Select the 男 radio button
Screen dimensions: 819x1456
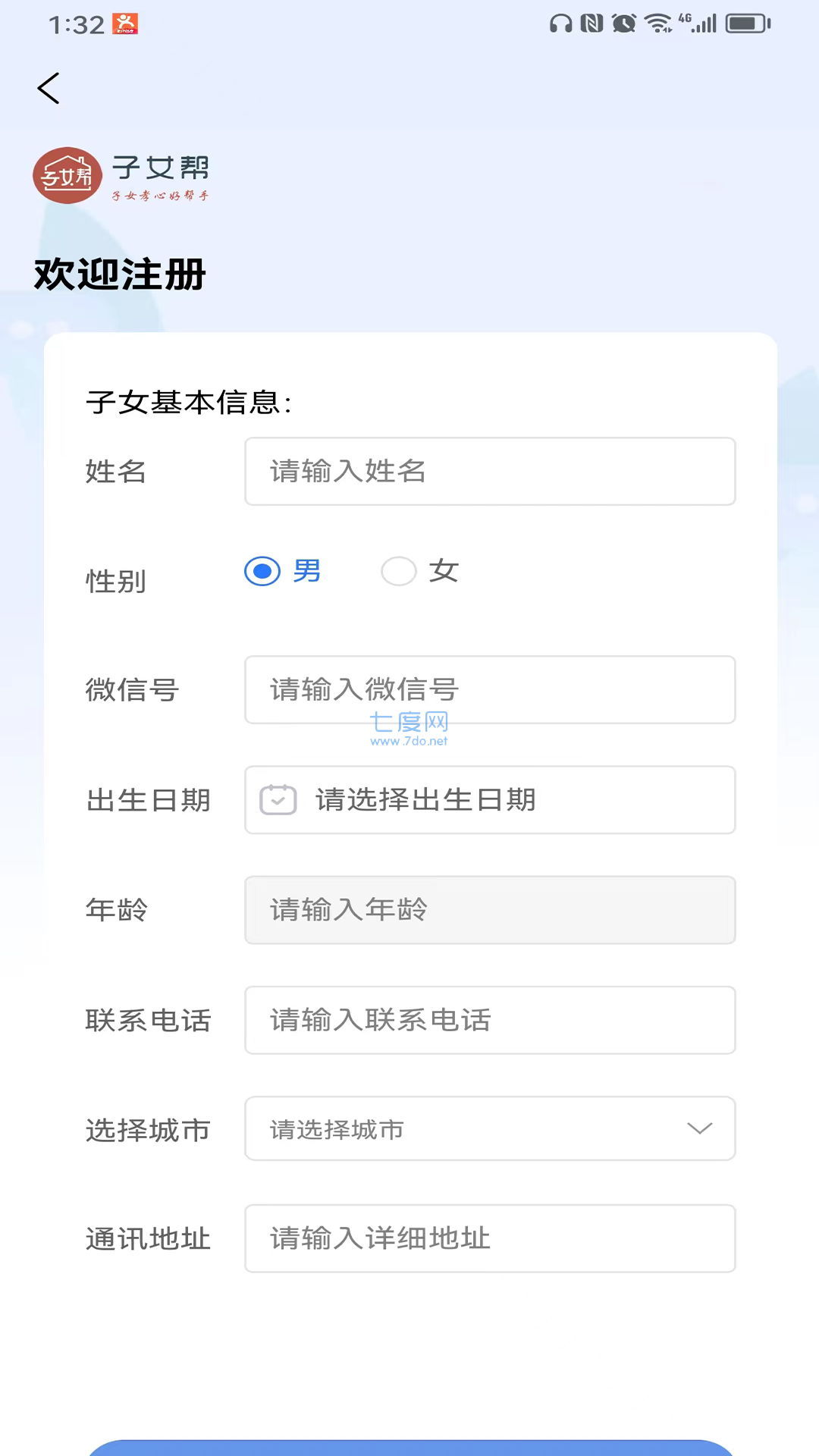pyautogui.click(x=262, y=571)
